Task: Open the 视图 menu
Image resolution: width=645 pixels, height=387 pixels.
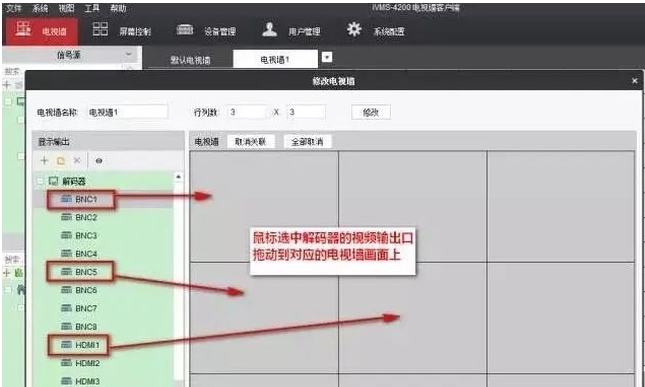Action: (x=66, y=8)
